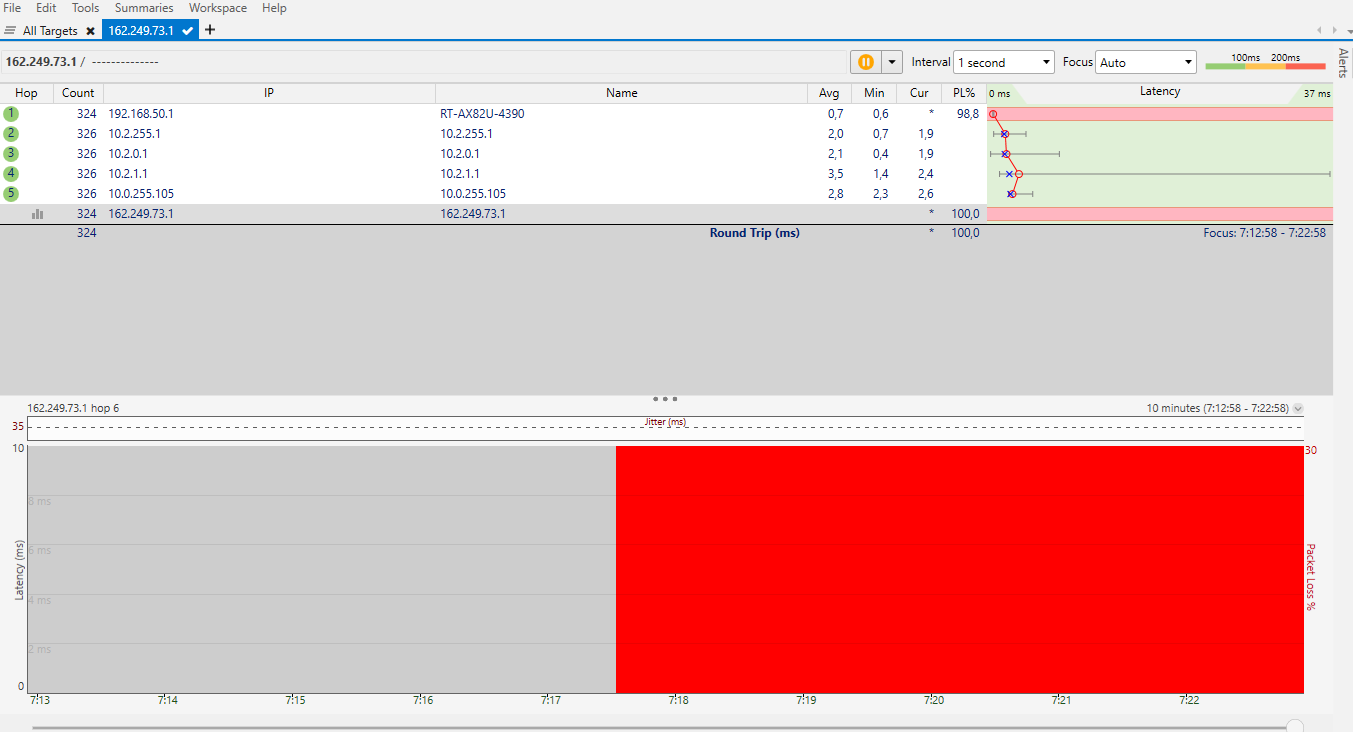Open the Summaries menu
Screen dimensions: 1353x732
144,8
